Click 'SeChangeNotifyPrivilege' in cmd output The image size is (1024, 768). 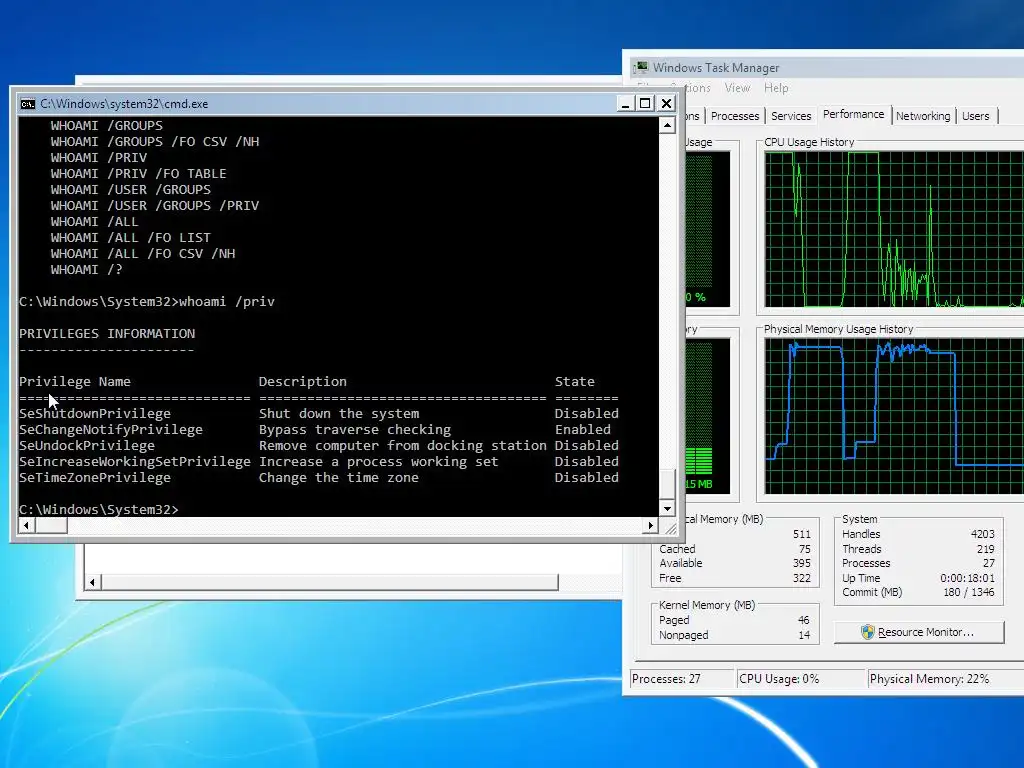111,430
